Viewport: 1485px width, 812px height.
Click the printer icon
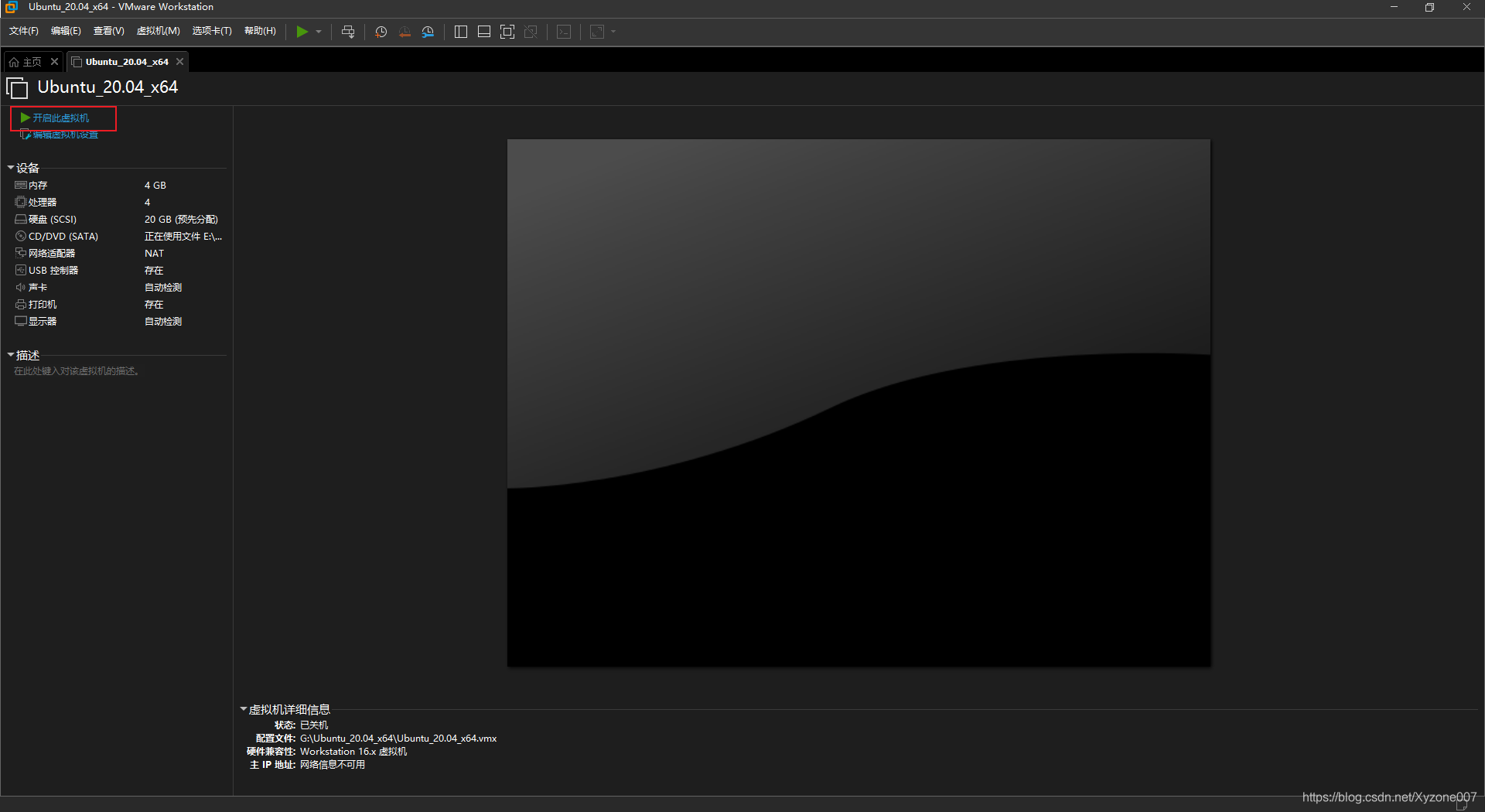pos(21,305)
